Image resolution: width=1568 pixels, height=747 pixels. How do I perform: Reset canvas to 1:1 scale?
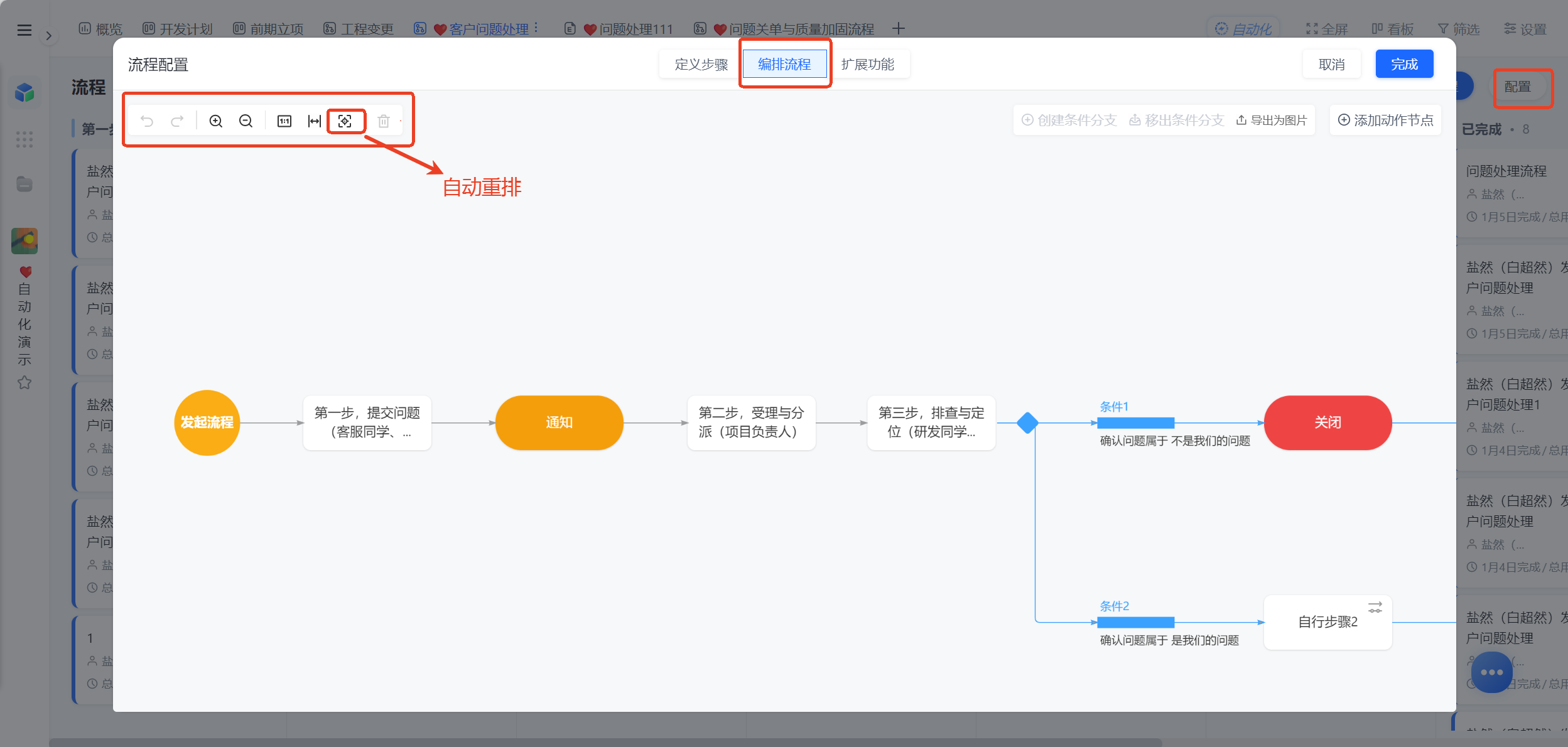coord(284,121)
